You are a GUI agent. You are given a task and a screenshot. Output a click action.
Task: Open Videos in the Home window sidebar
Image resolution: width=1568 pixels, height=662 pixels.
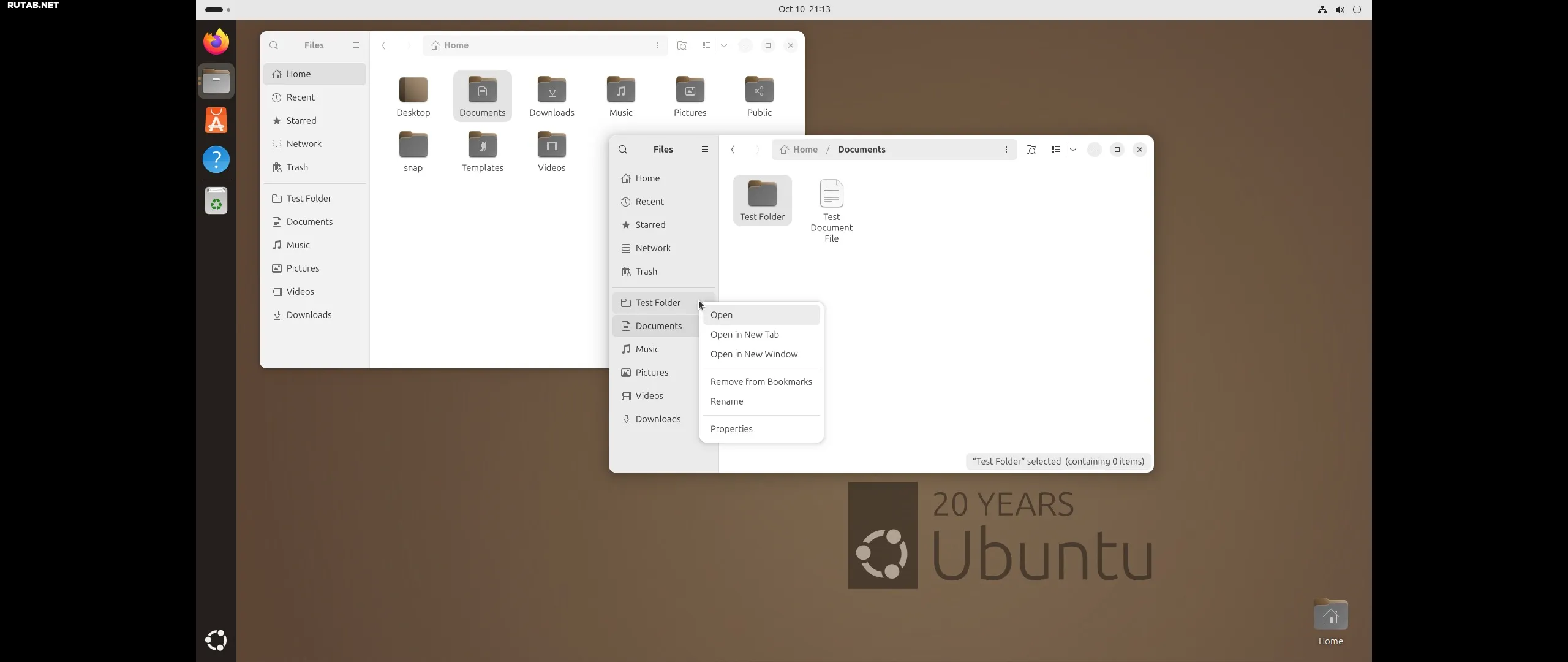click(x=315, y=292)
